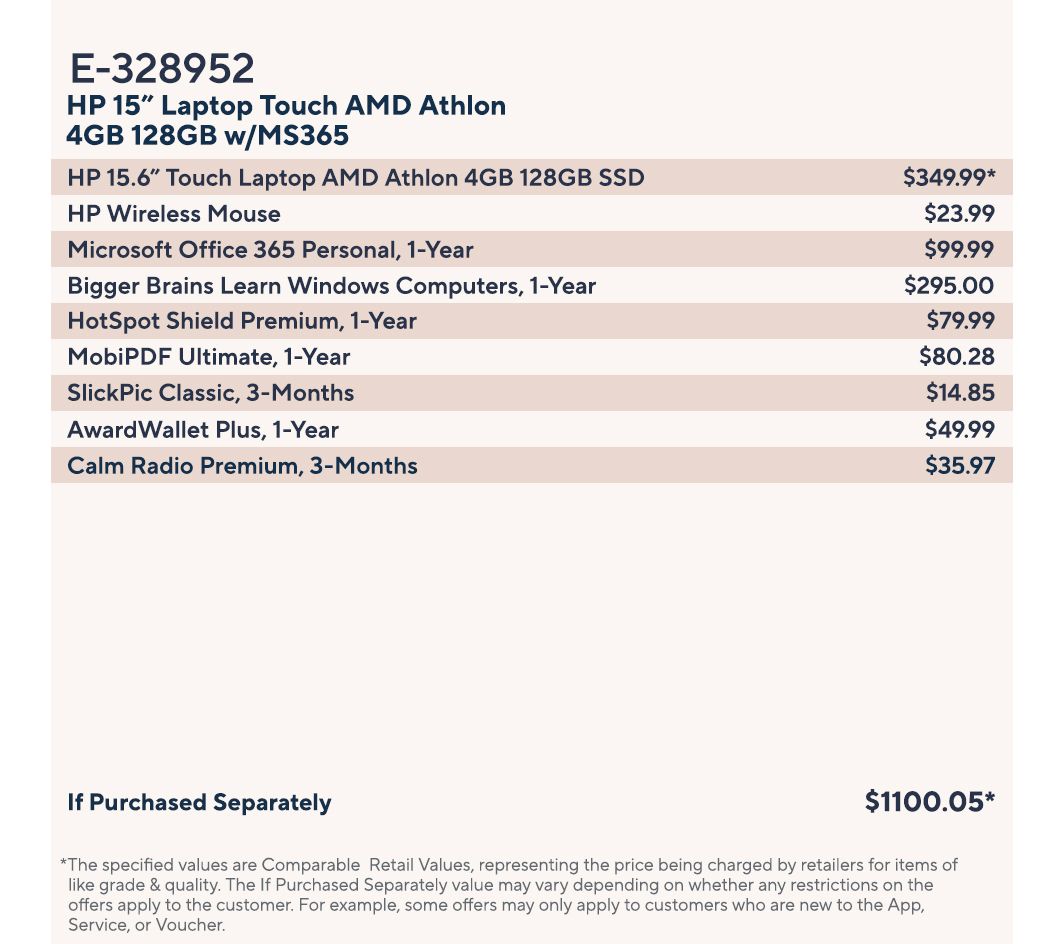The height and width of the screenshot is (944, 1062).
Task: Click the $99.99 Office 365 price
Action: click(x=959, y=250)
